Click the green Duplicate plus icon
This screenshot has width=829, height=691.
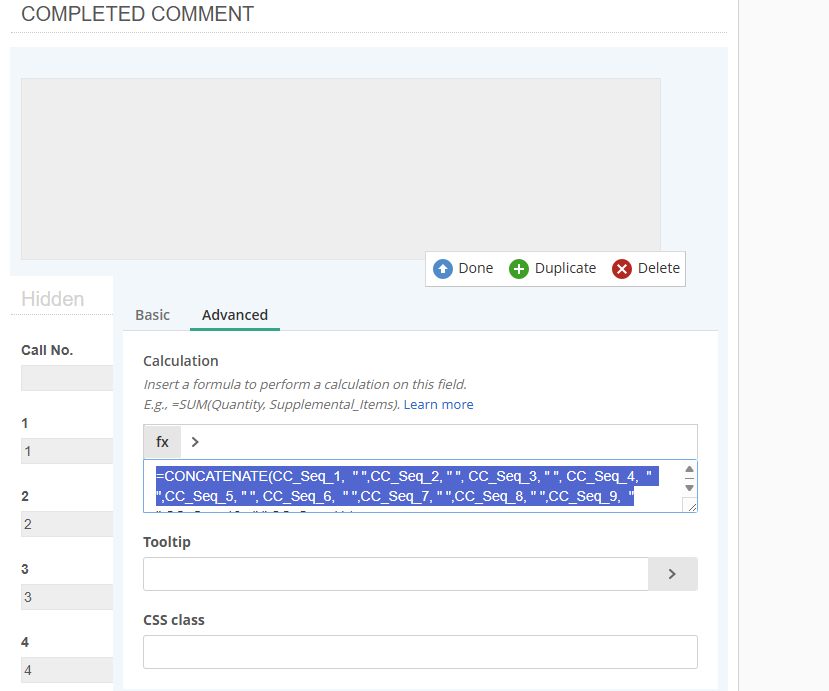pyautogui.click(x=519, y=269)
